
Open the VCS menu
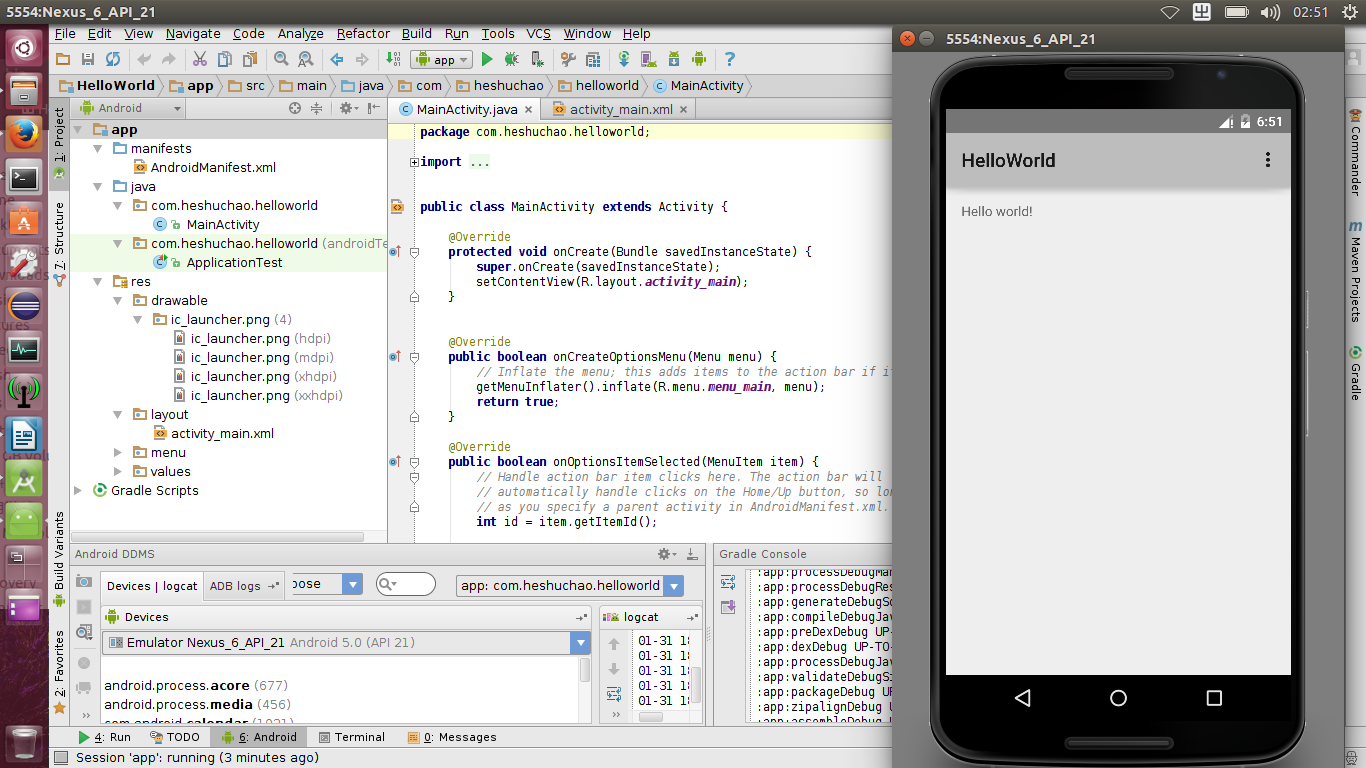538,33
